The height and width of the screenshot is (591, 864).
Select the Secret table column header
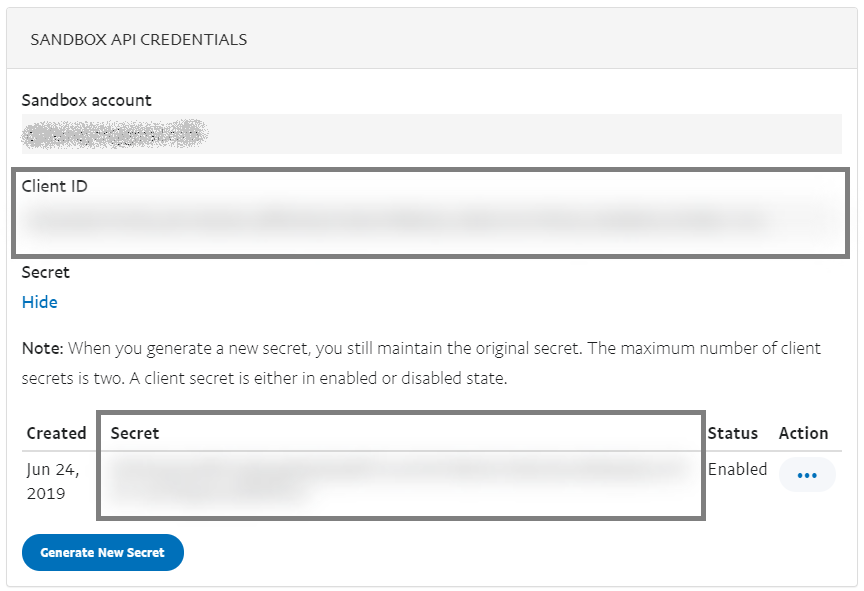(x=135, y=433)
